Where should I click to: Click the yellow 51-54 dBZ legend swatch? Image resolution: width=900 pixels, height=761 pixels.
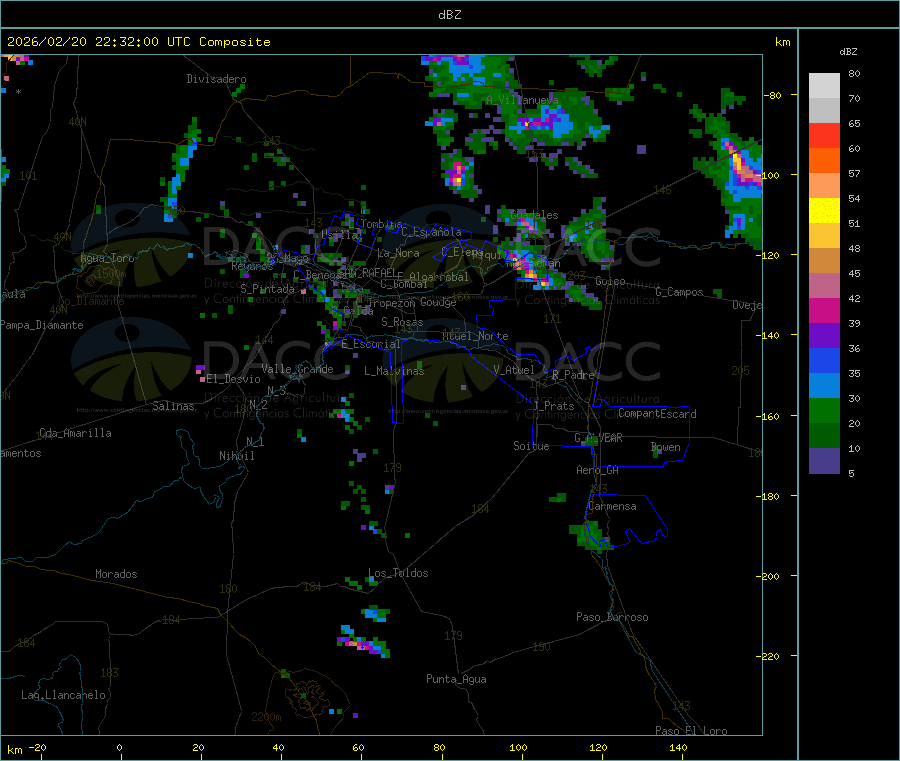tap(824, 211)
